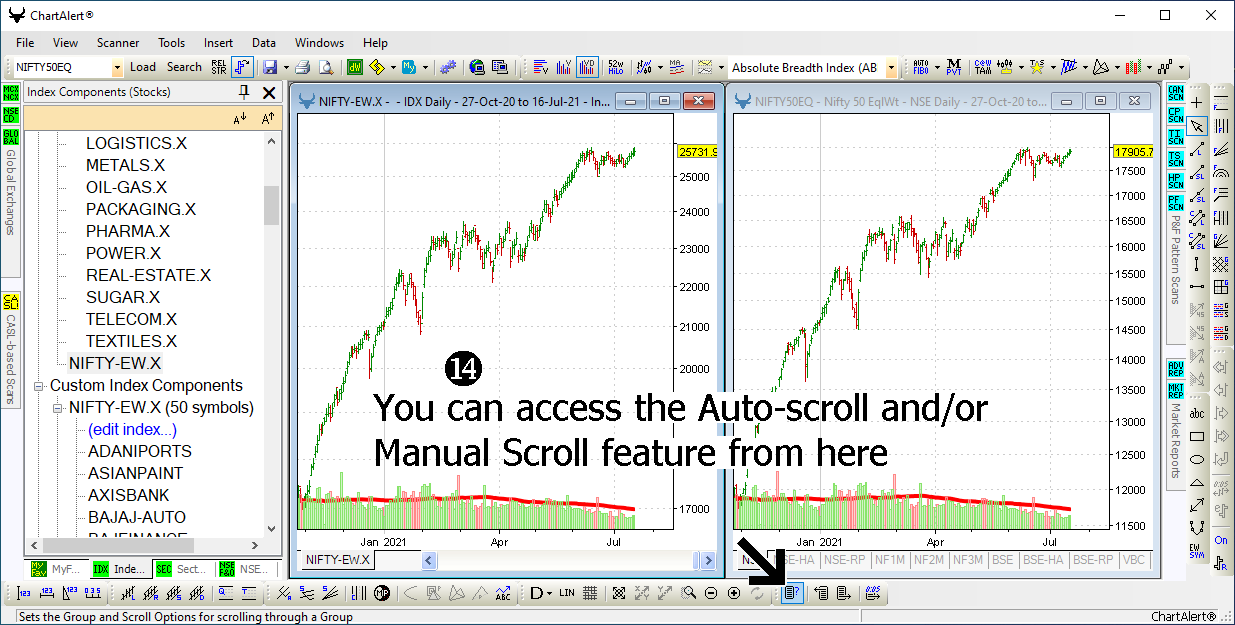This screenshot has width=1235, height=625.
Task: Open the dropdown arrow beside the Save icon
Action: [x=285, y=68]
